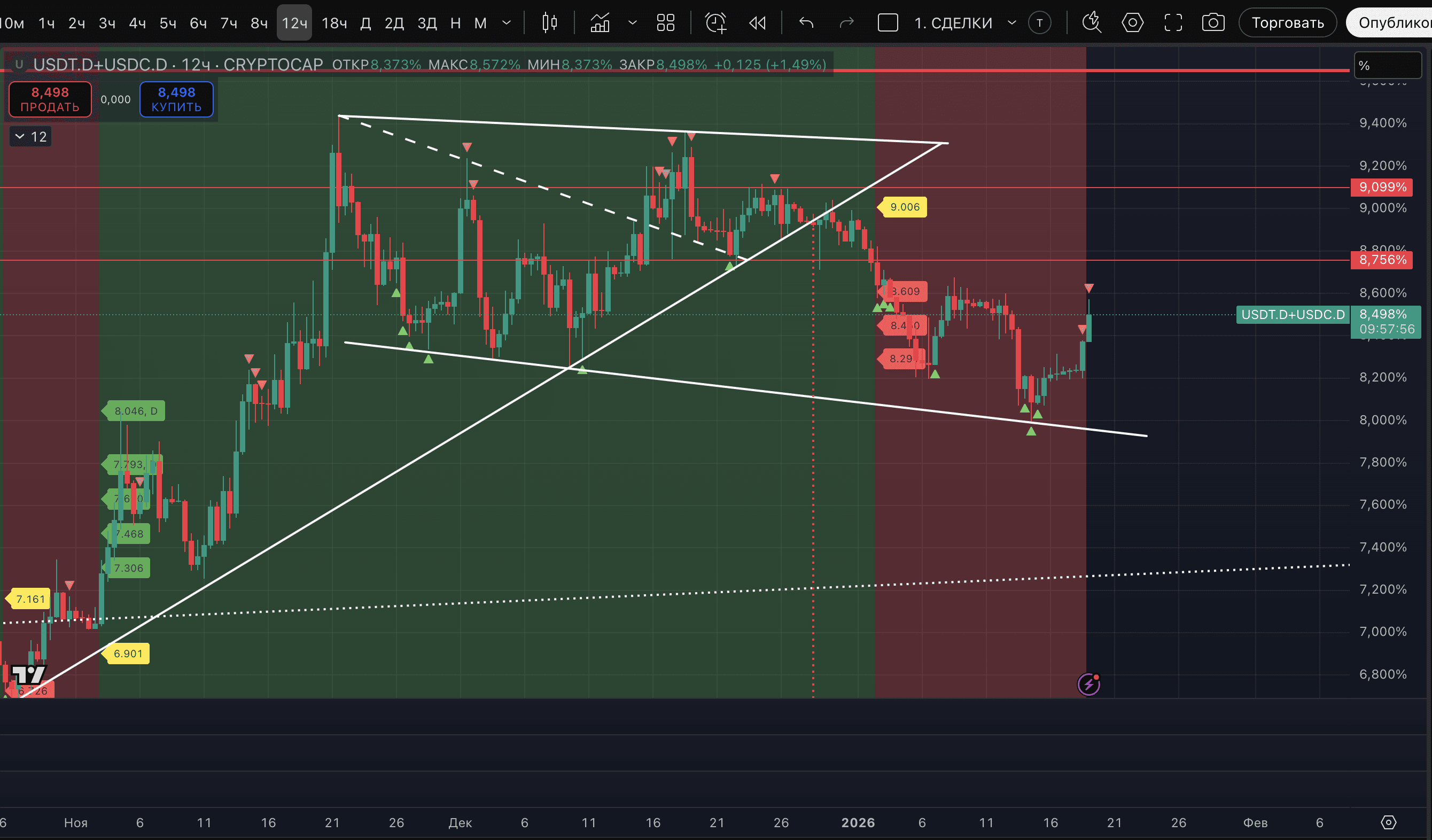Take a chart snapshot with the camera icon
Screen dimensions: 1432x840
click(x=1212, y=23)
